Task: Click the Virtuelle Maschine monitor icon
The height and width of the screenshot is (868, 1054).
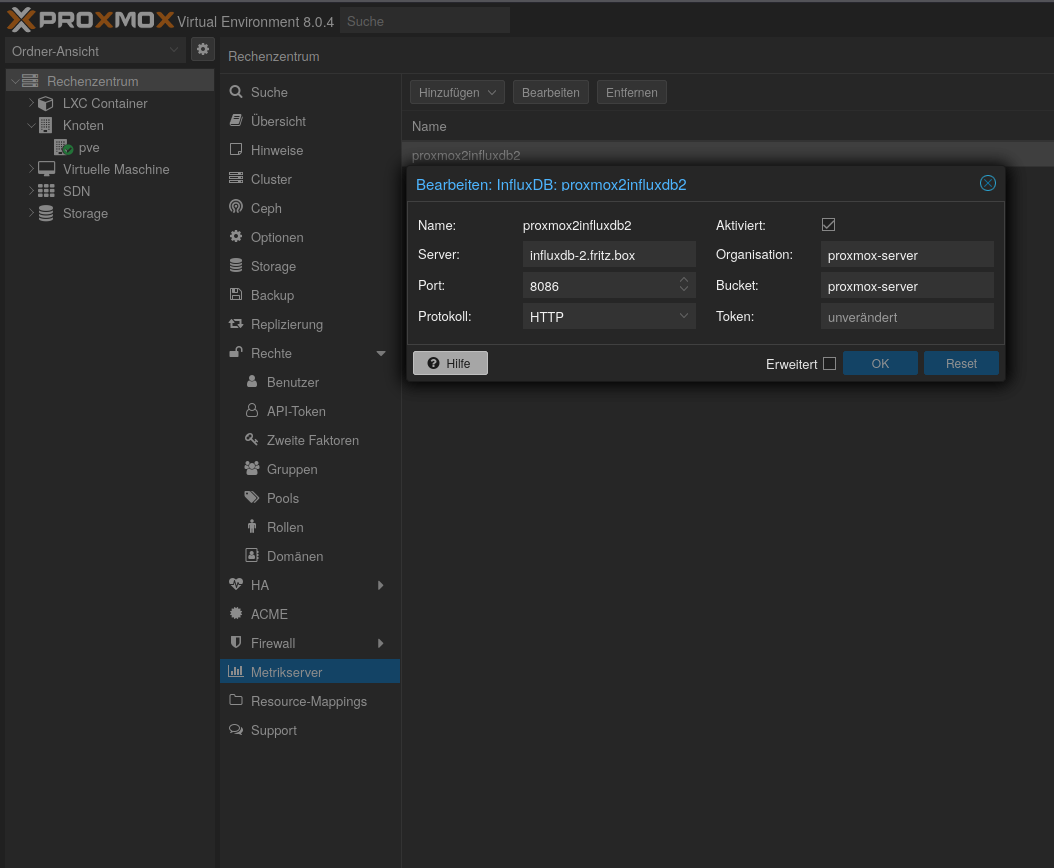Action: (x=46, y=169)
